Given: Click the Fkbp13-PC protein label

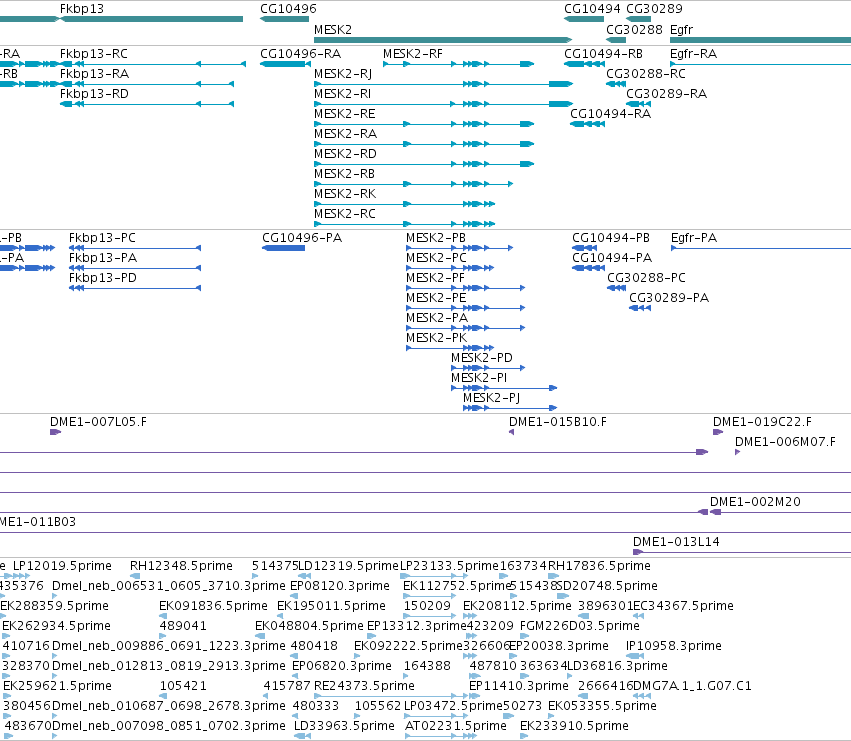Looking at the screenshot, I should pos(102,238).
